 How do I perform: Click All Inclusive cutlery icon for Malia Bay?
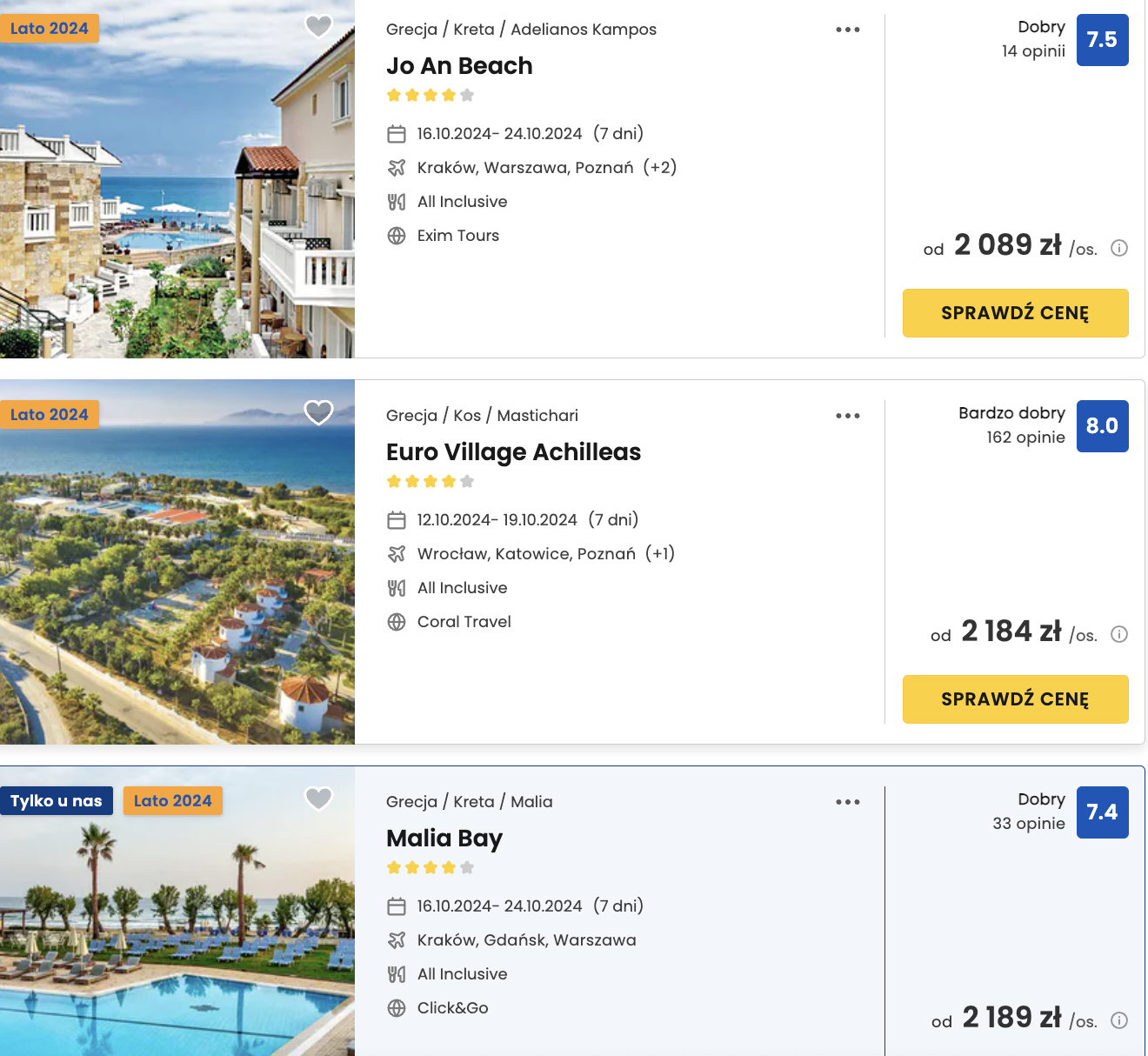[397, 974]
